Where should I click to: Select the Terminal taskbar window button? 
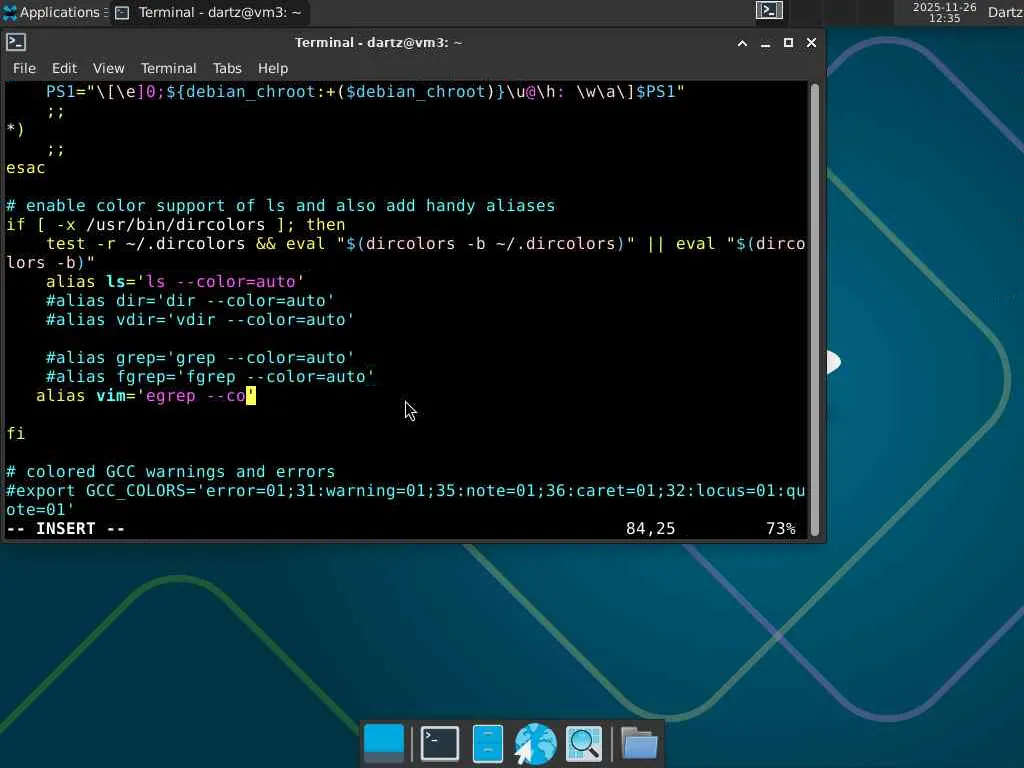coord(209,12)
